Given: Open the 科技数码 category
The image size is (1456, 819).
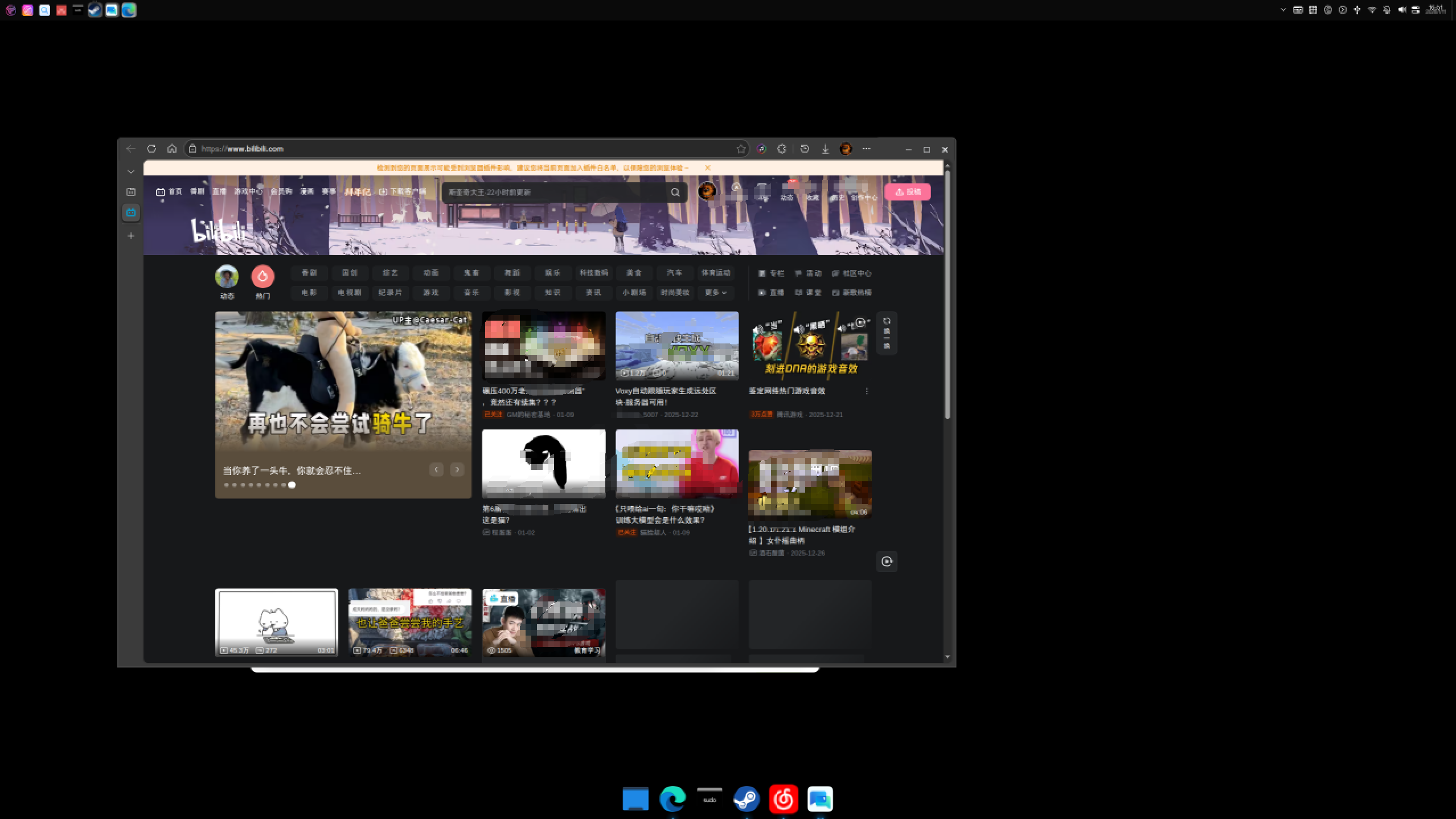Looking at the screenshot, I should pyautogui.click(x=594, y=273).
